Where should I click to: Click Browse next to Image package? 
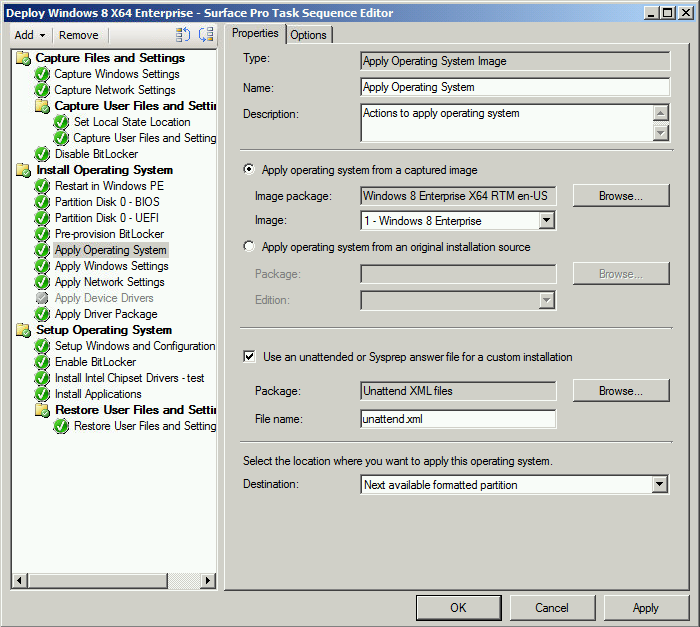click(621, 196)
